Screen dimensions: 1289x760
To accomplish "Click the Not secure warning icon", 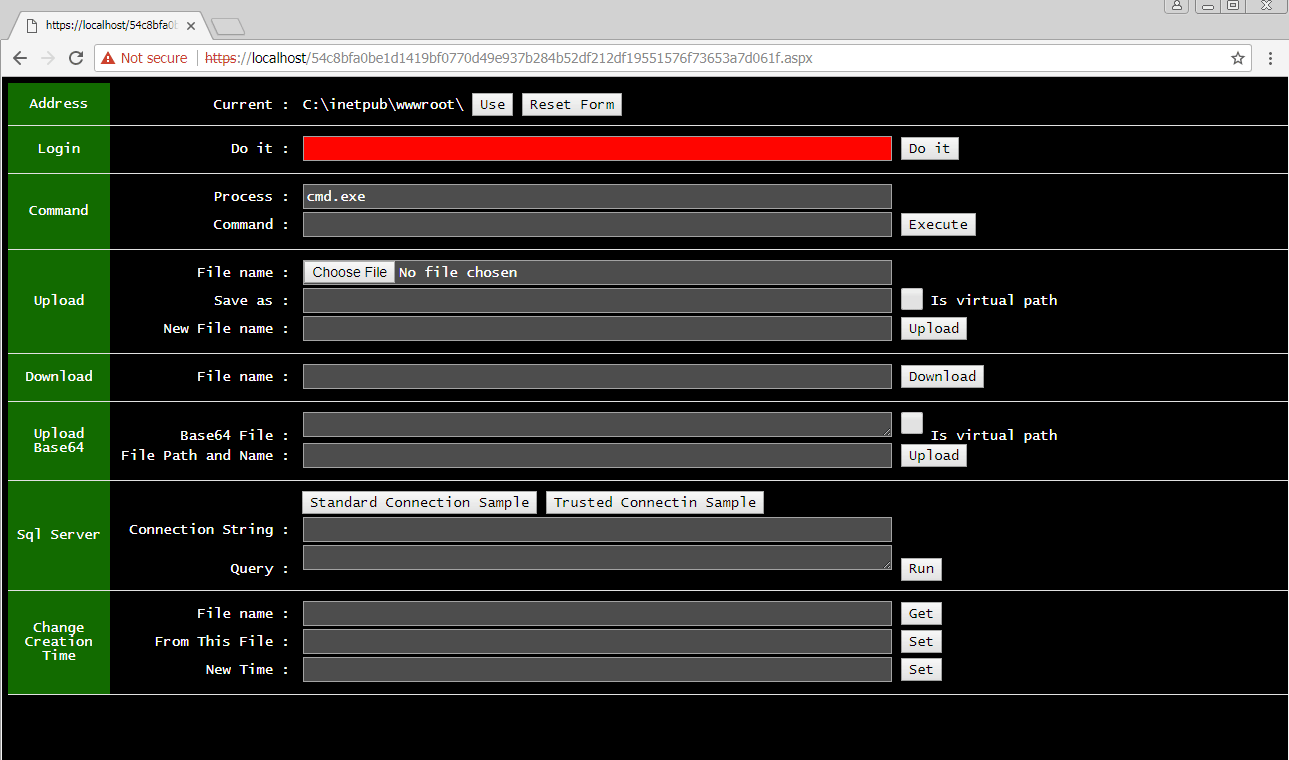I will [108, 58].
